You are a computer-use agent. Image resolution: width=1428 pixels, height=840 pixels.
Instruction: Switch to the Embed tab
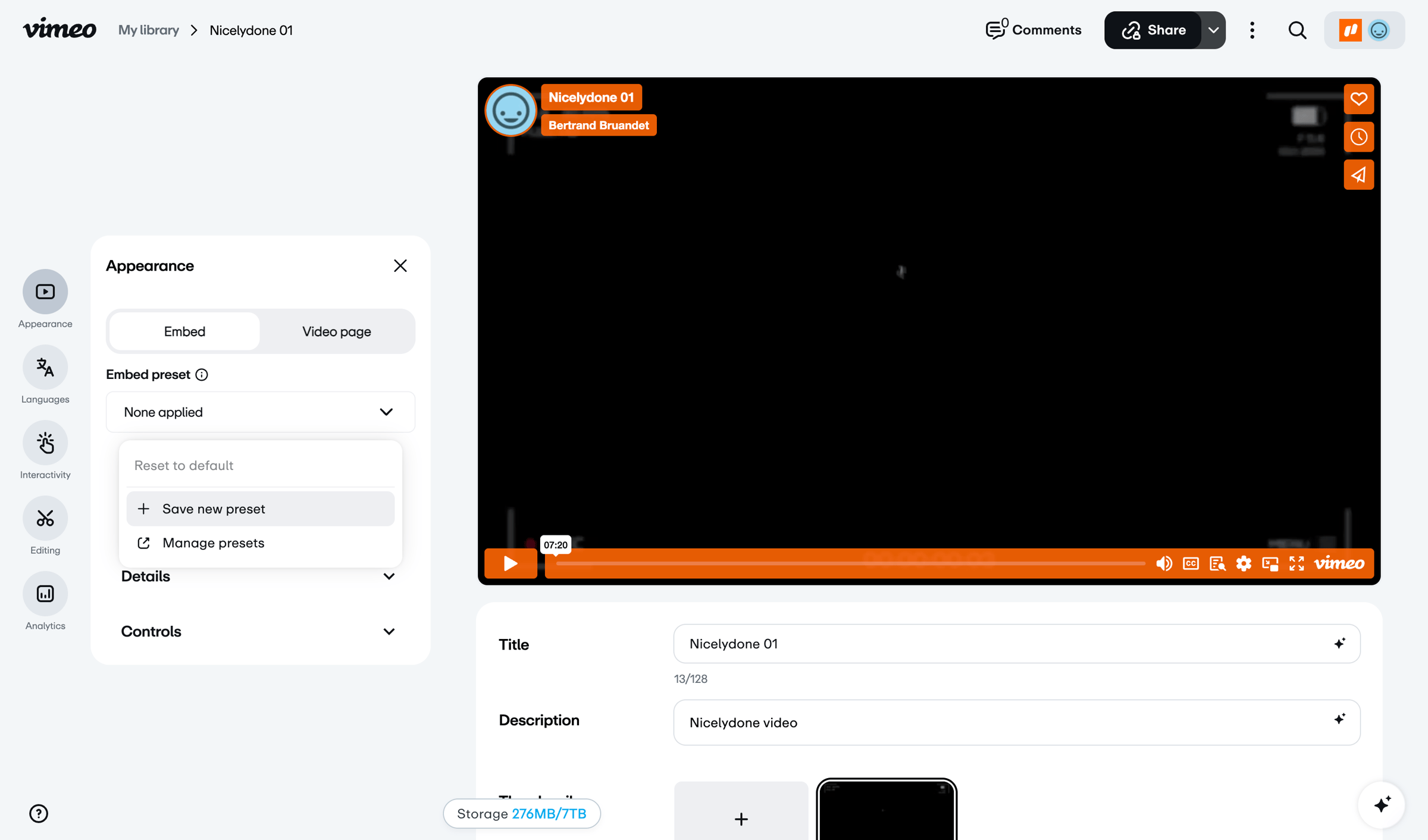pos(184,331)
